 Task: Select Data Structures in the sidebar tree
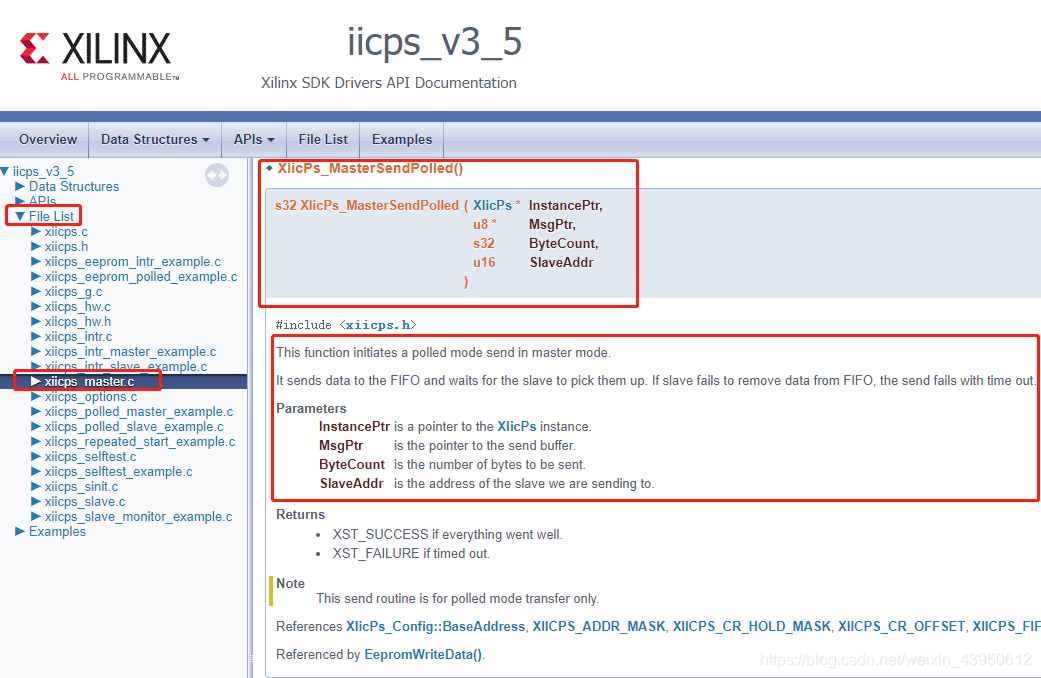74,187
